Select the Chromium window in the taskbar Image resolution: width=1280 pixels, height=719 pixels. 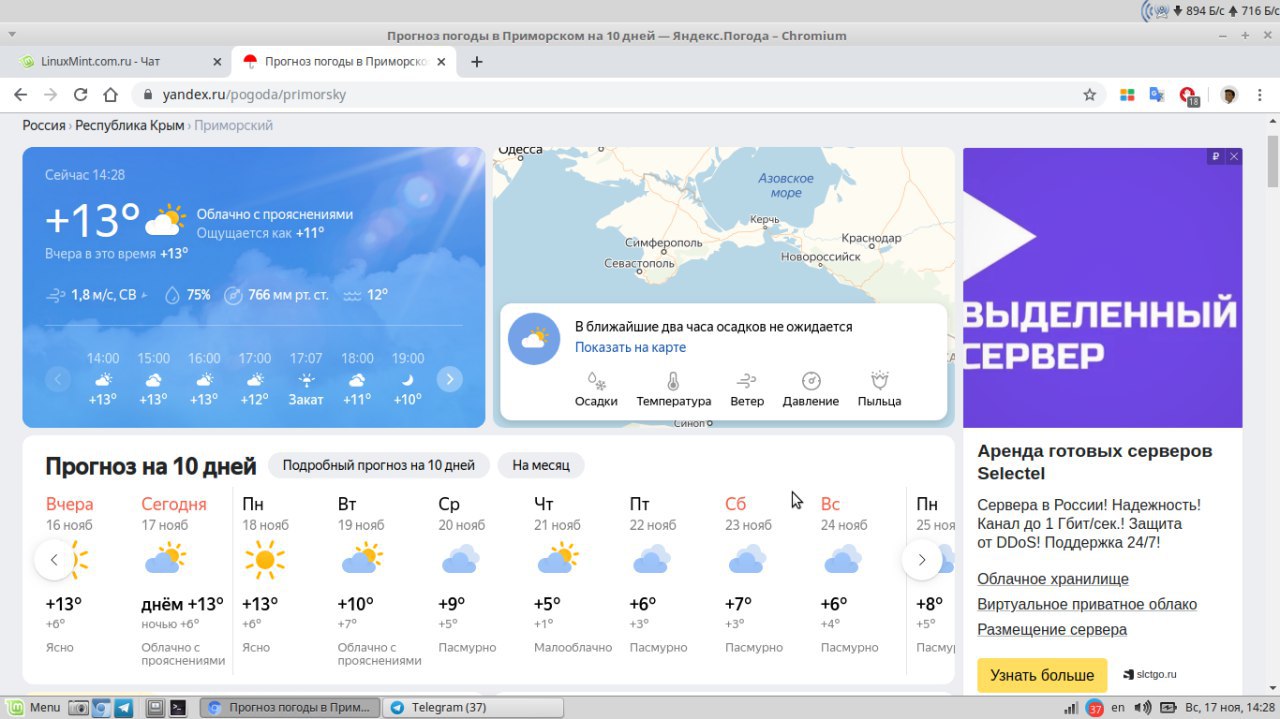point(290,707)
